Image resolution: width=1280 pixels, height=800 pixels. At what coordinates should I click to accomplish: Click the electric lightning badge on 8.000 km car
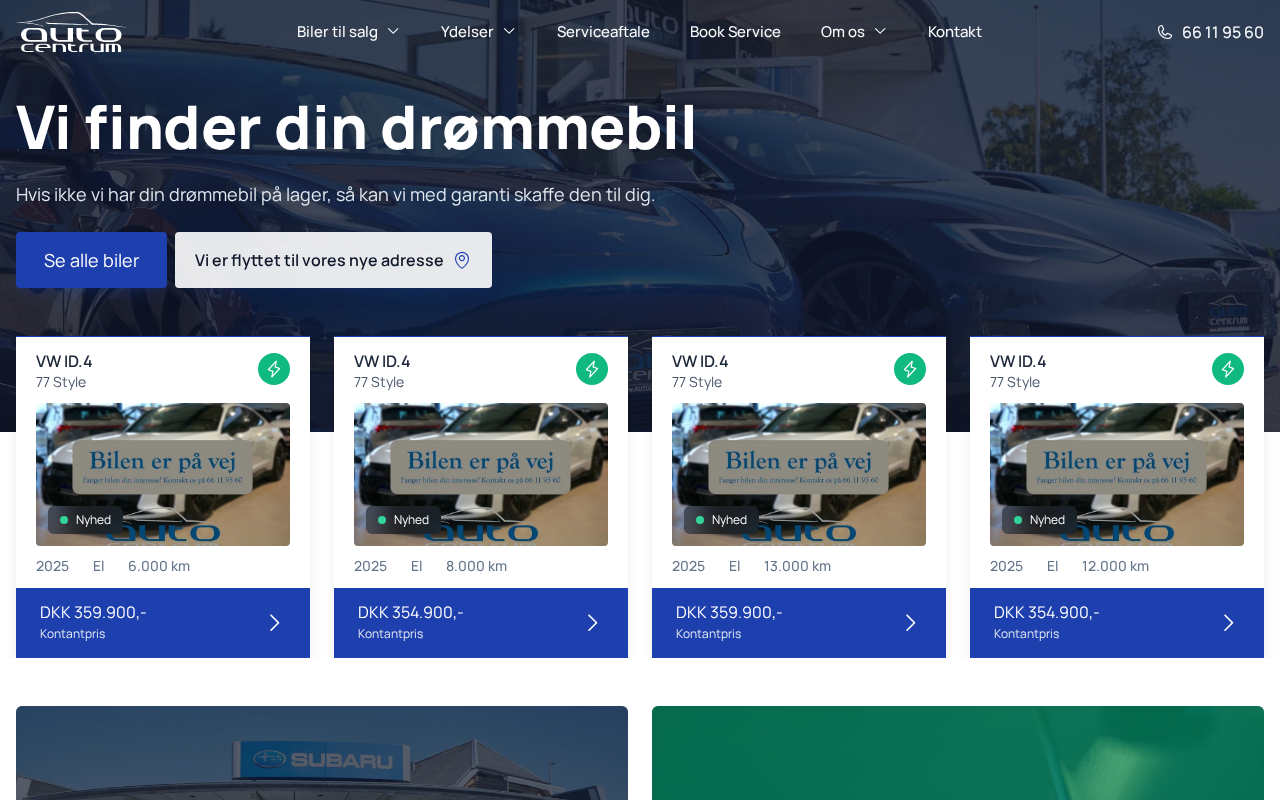coord(592,369)
